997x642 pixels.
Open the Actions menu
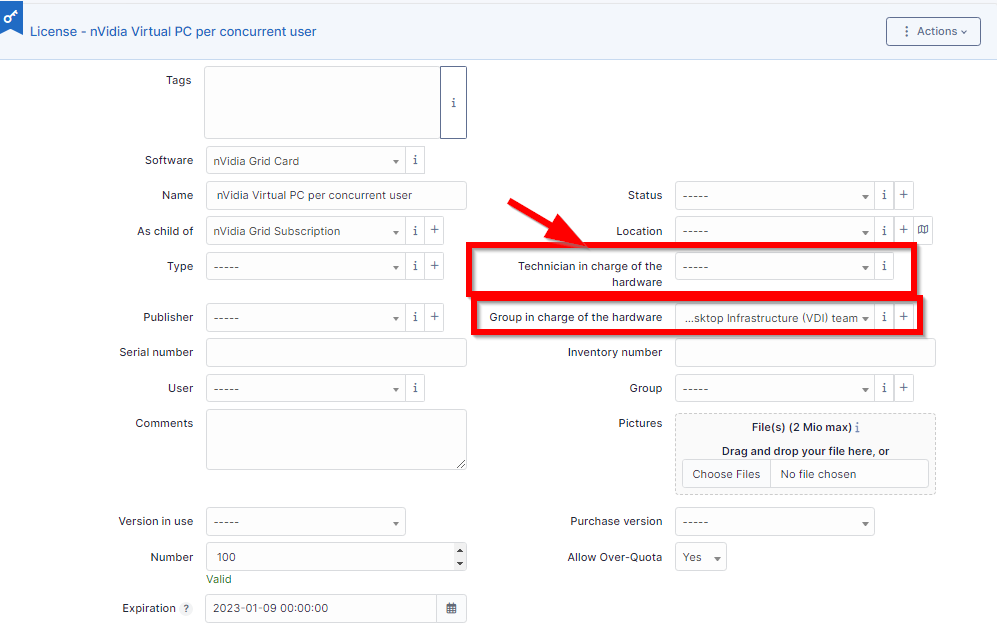click(933, 31)
